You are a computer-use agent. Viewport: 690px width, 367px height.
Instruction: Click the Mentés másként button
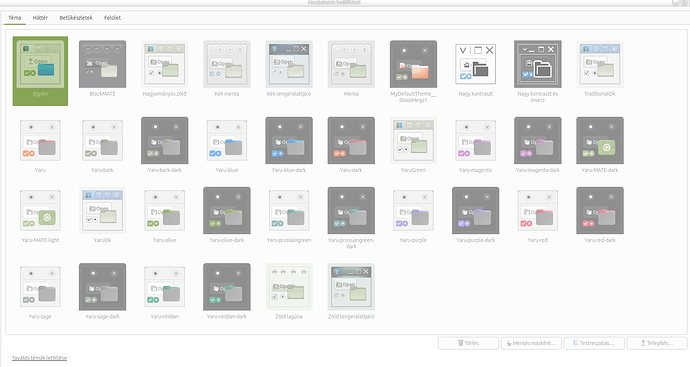coord(531,343)
